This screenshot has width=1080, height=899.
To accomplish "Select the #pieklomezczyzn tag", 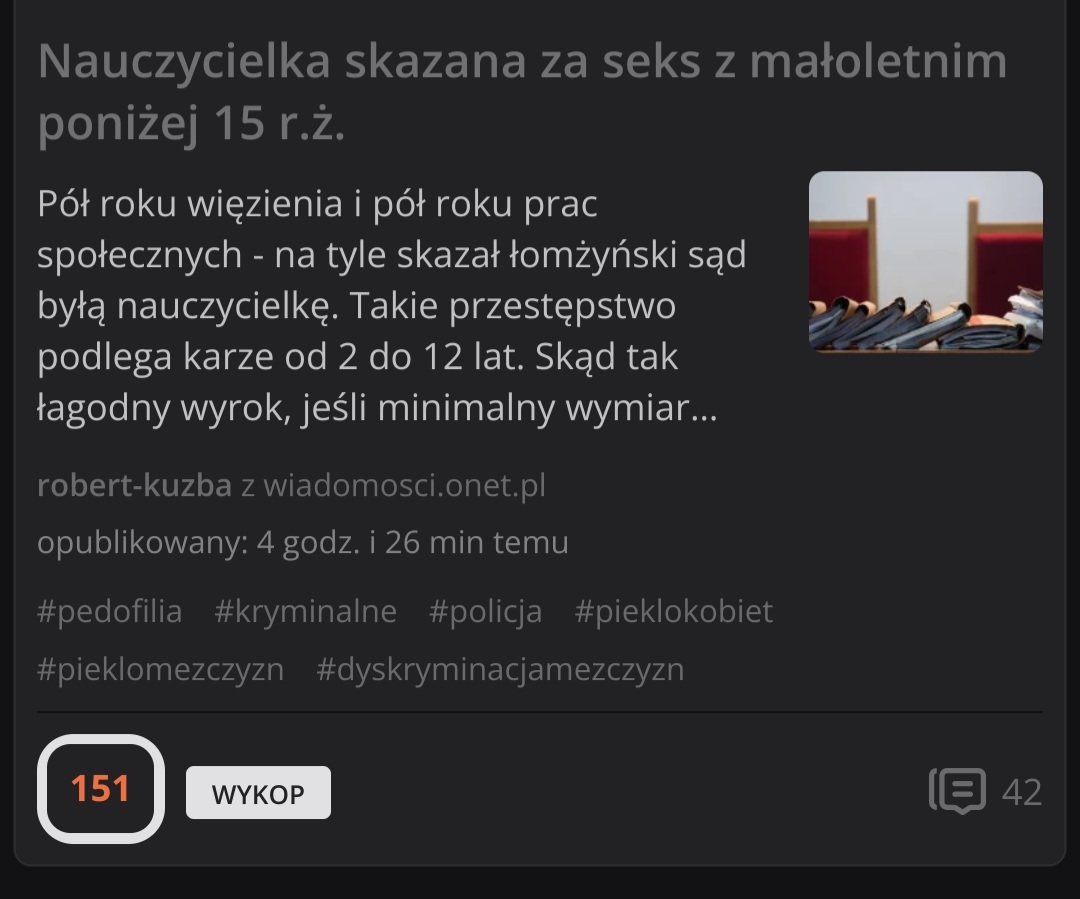I will pyautogui.click(x=160, y=670).
